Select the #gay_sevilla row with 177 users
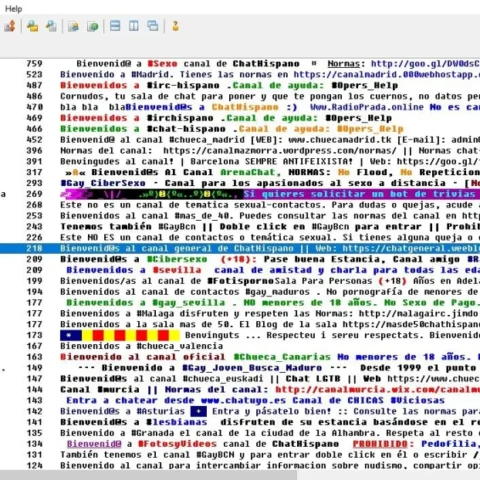480x480 pixels. tap(240, 303)
